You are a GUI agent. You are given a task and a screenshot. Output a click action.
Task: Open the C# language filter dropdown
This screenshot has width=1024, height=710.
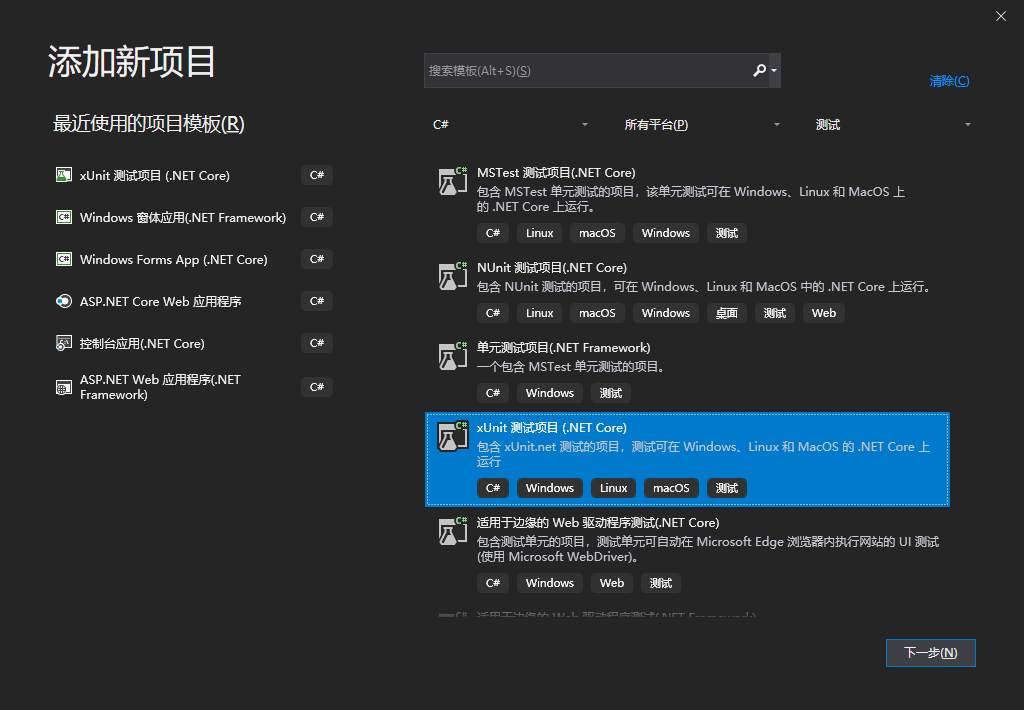coord(510,125)
